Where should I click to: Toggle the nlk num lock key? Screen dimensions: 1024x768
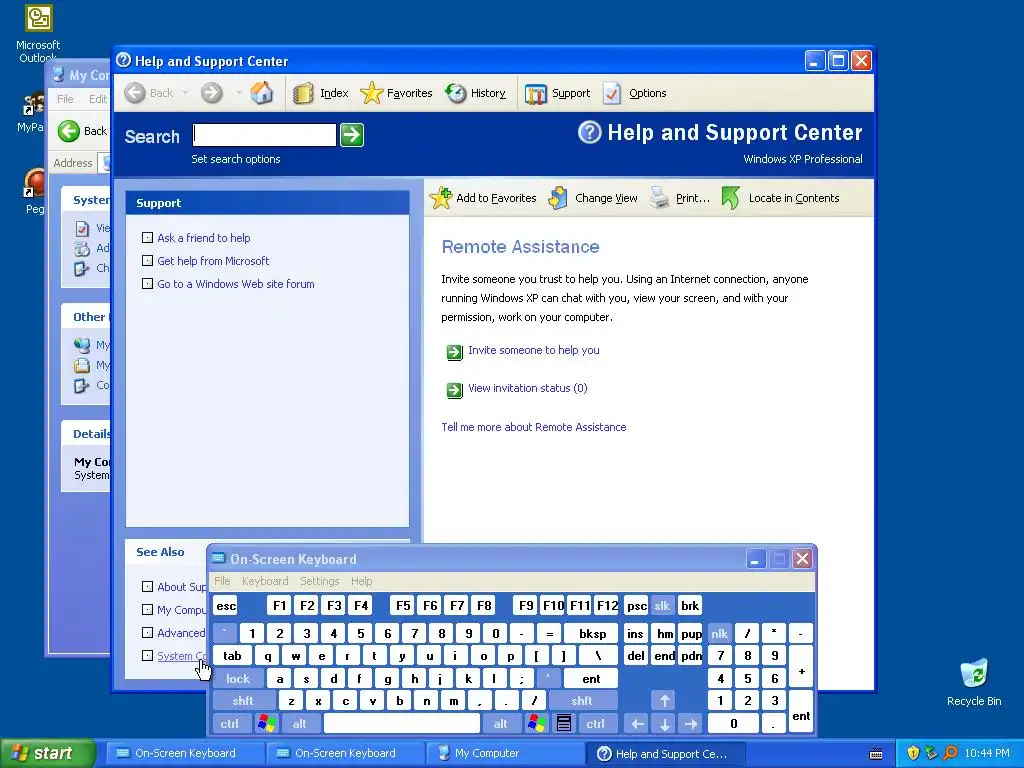tap(720, 633)
